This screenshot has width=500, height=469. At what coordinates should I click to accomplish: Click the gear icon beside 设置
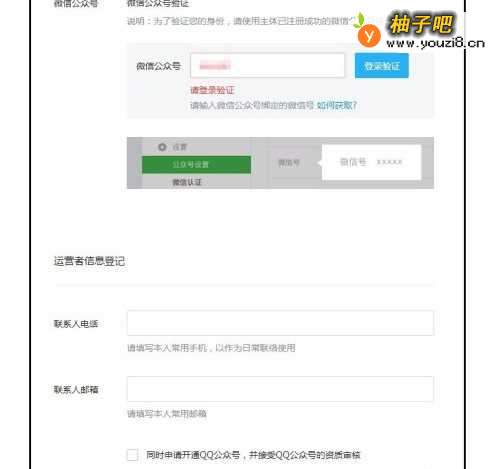click(162, 147)
